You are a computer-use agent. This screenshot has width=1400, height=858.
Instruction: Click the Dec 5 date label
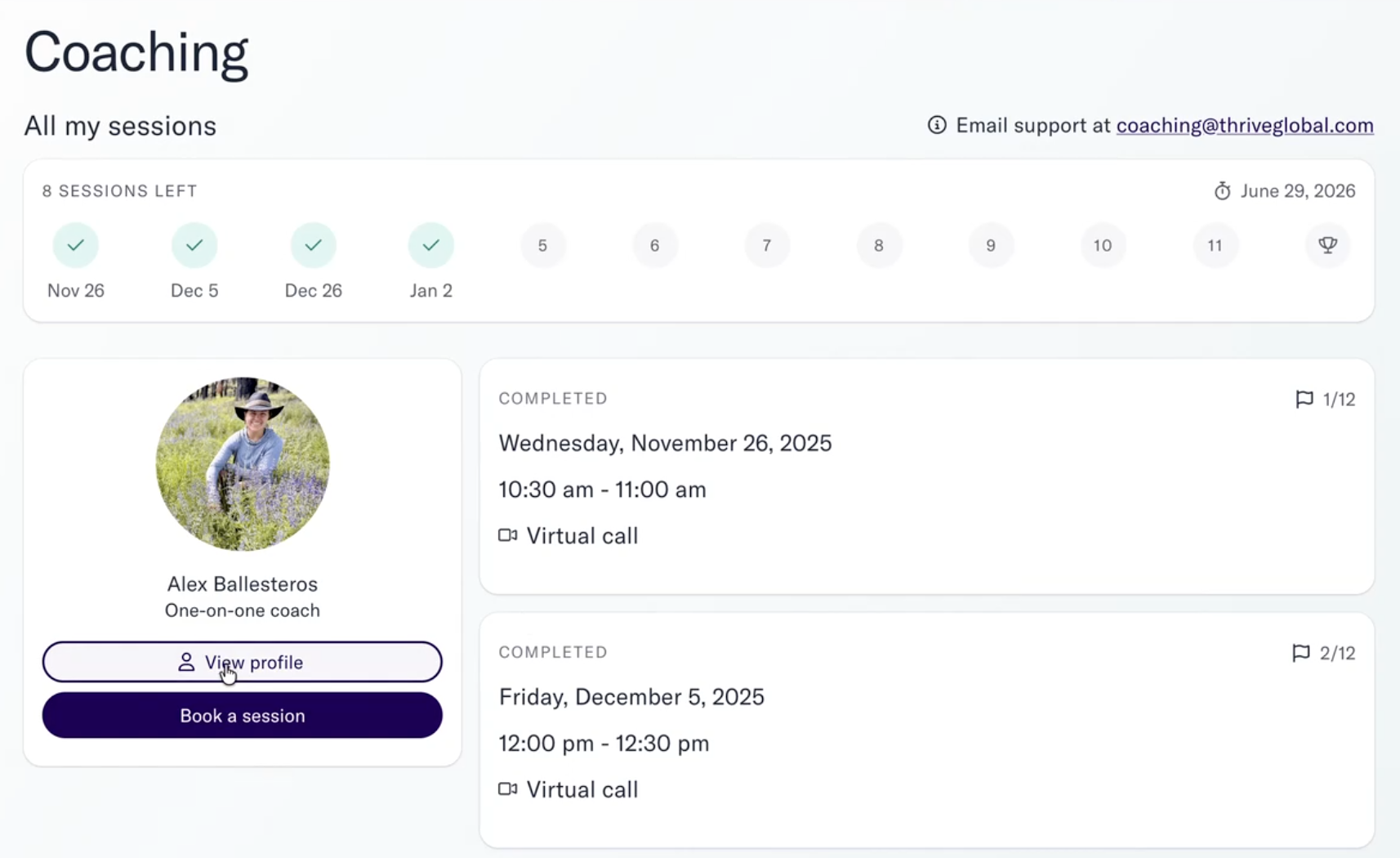[x=194, y=291]
